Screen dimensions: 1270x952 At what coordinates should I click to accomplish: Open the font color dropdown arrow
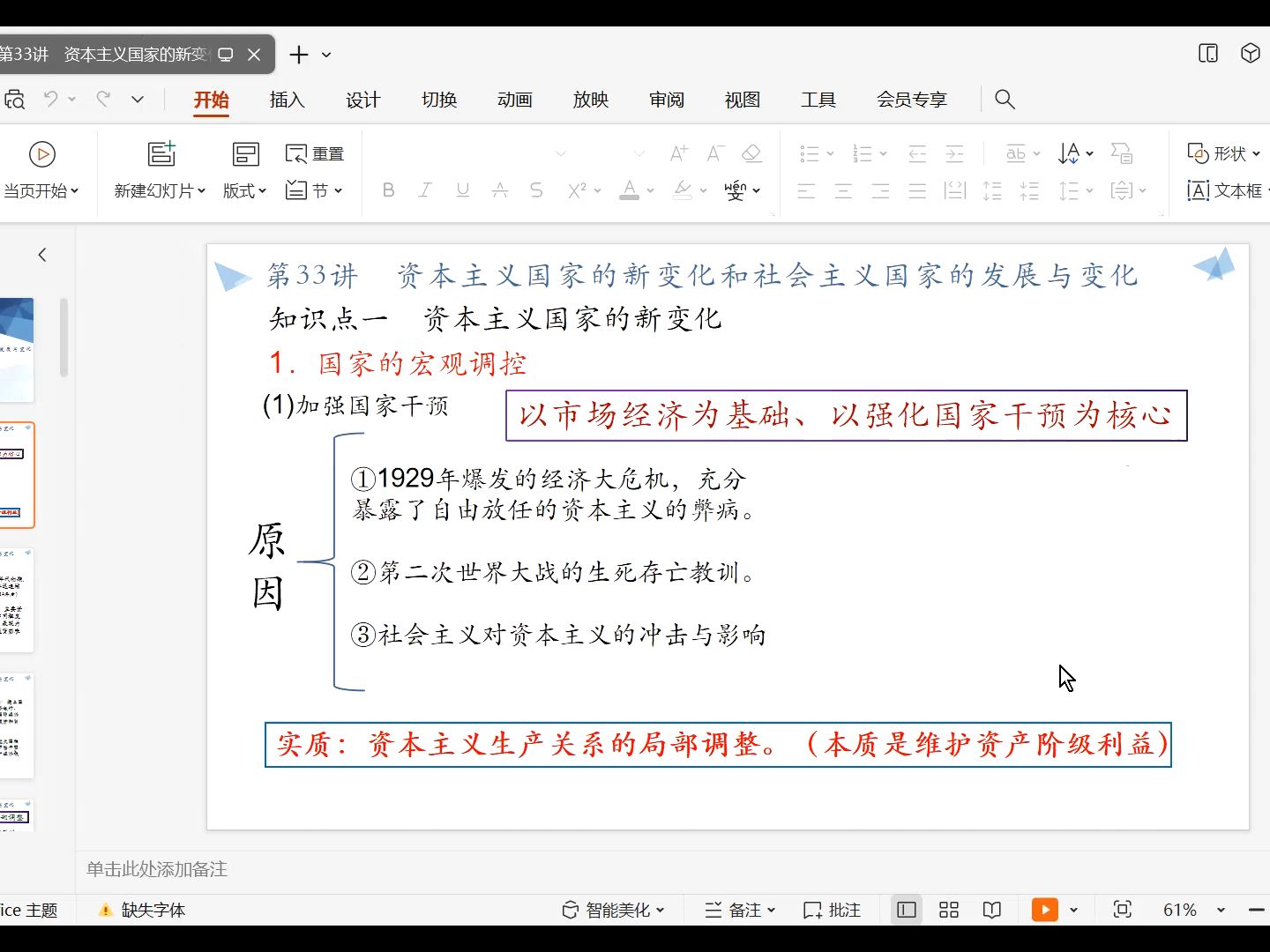[x=649, y=191]
